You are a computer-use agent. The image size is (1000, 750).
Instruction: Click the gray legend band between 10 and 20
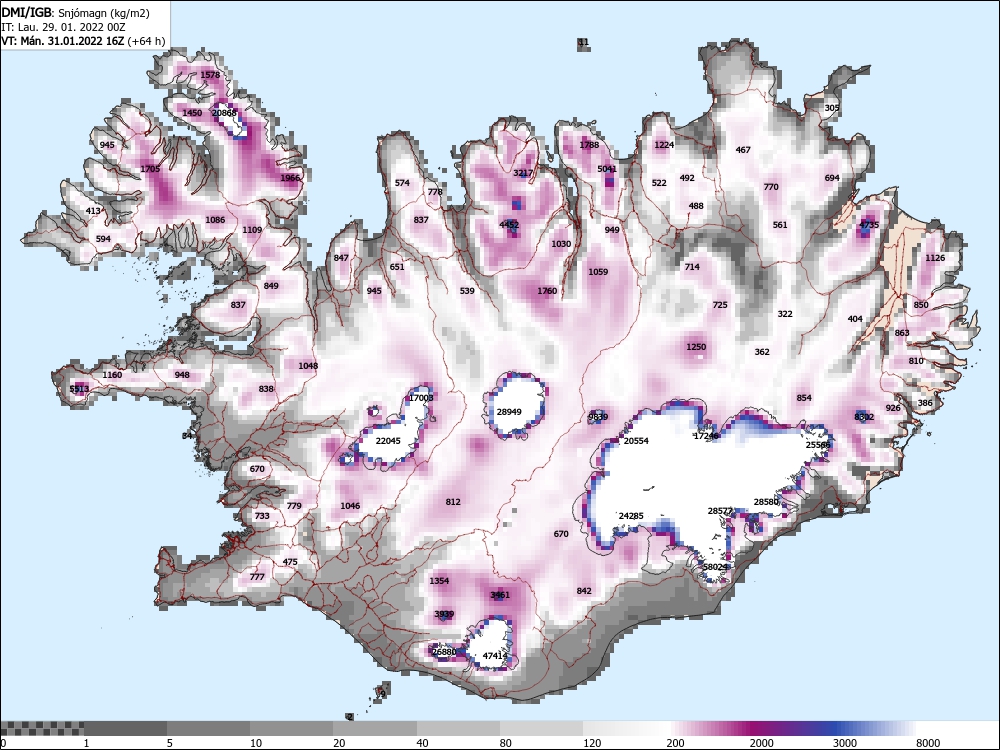(x=291, y=728)
